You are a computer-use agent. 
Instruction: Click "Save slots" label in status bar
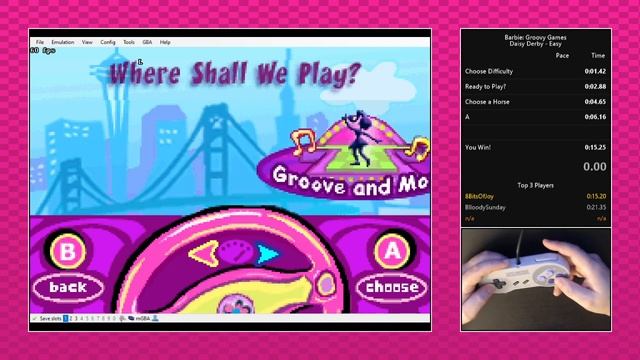[x=50, y=318]
